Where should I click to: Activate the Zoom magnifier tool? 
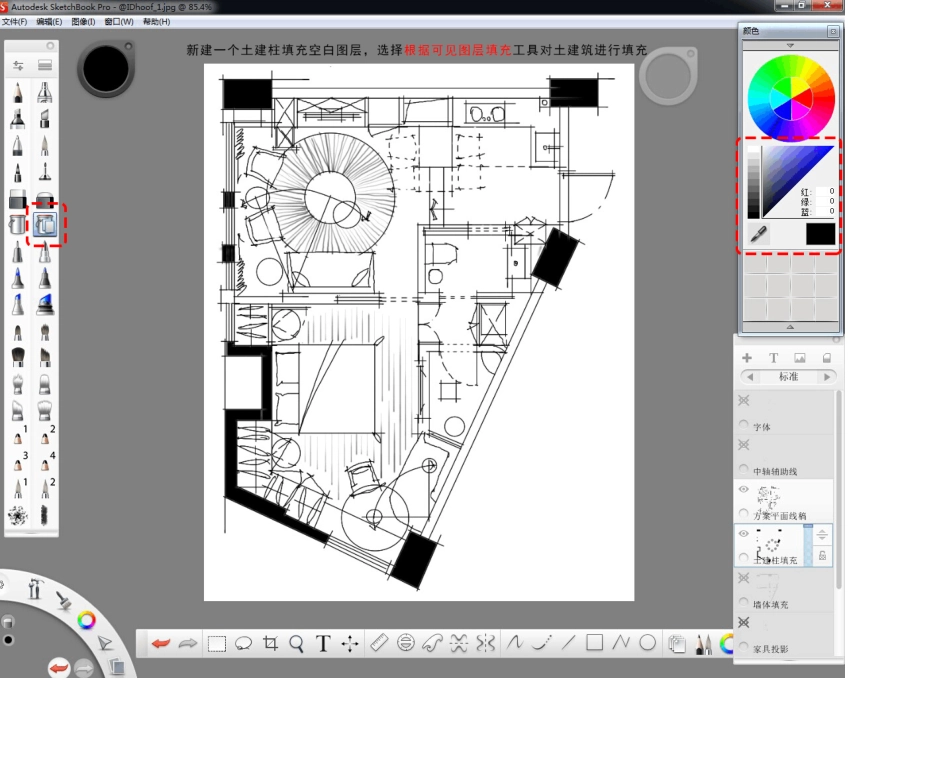(296, 643)
